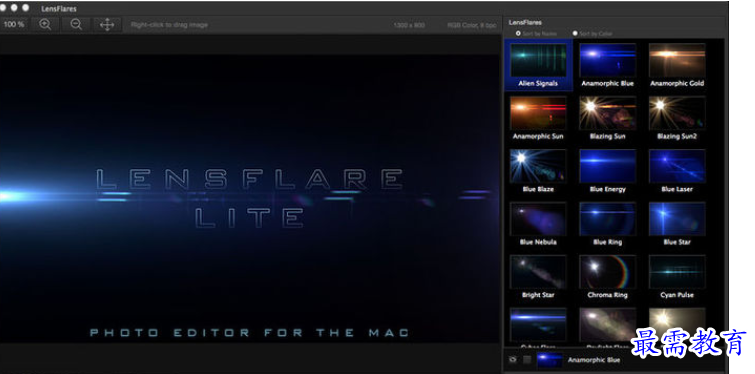The width and height of the screenshot is (755, 374).
Task: Click the Anamorphic Blue layer name text
Action: click(x=594, y=360)
